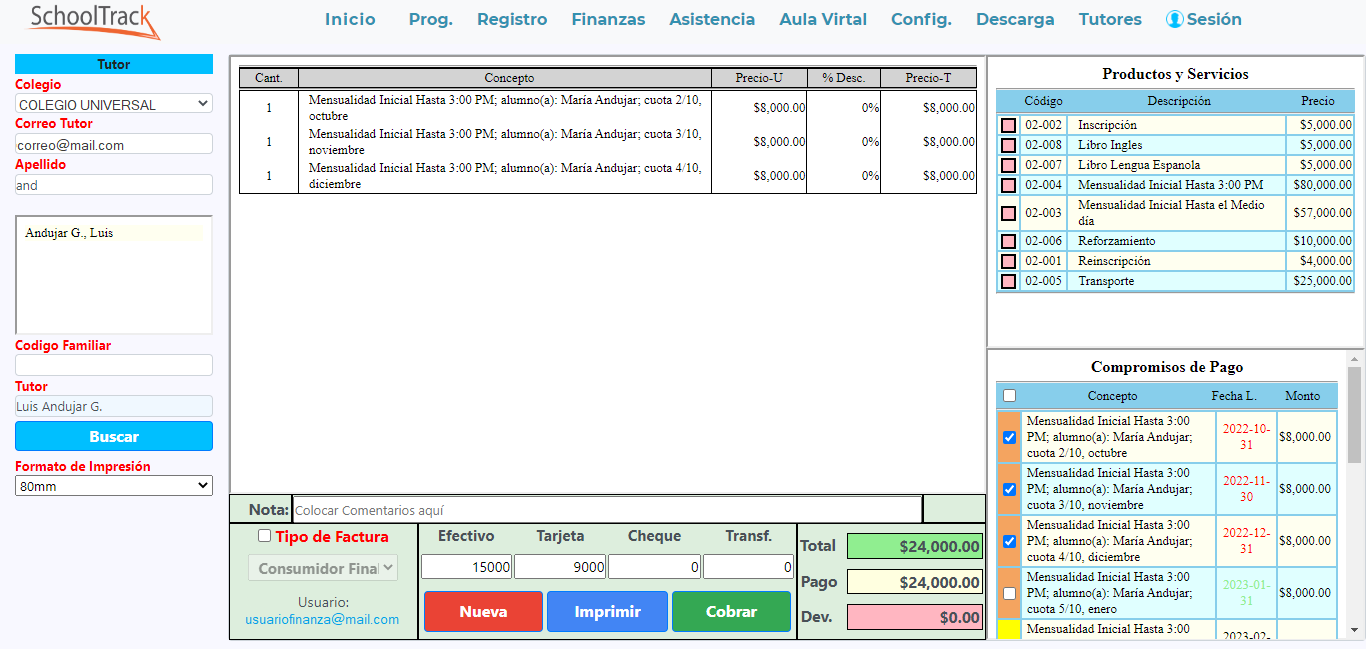The image size is (1366, 649).
Task: Open the Asistencia menu
Action: point(712,19)
